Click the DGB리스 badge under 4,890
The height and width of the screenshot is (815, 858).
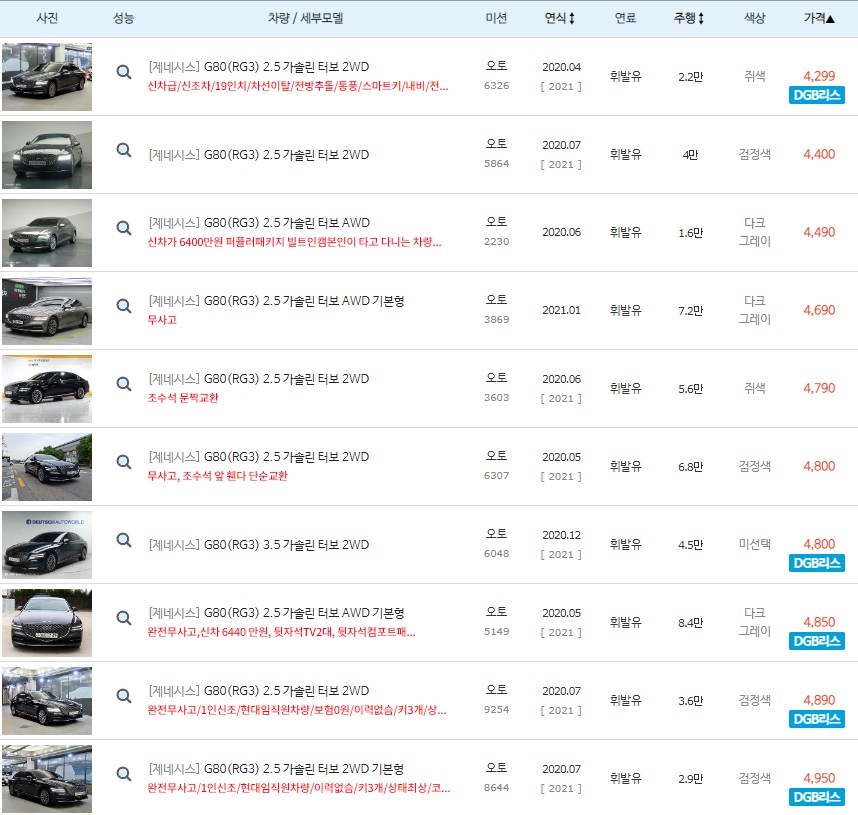(x=817, y=719)
